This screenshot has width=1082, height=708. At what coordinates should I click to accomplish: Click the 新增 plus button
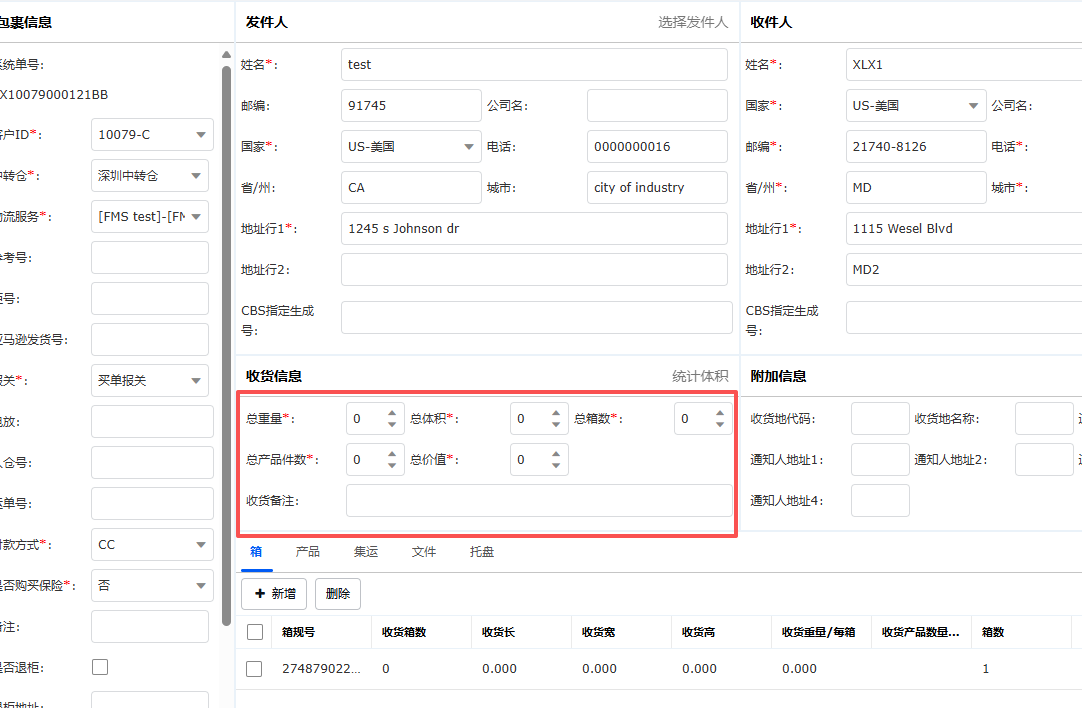point(274,593)
